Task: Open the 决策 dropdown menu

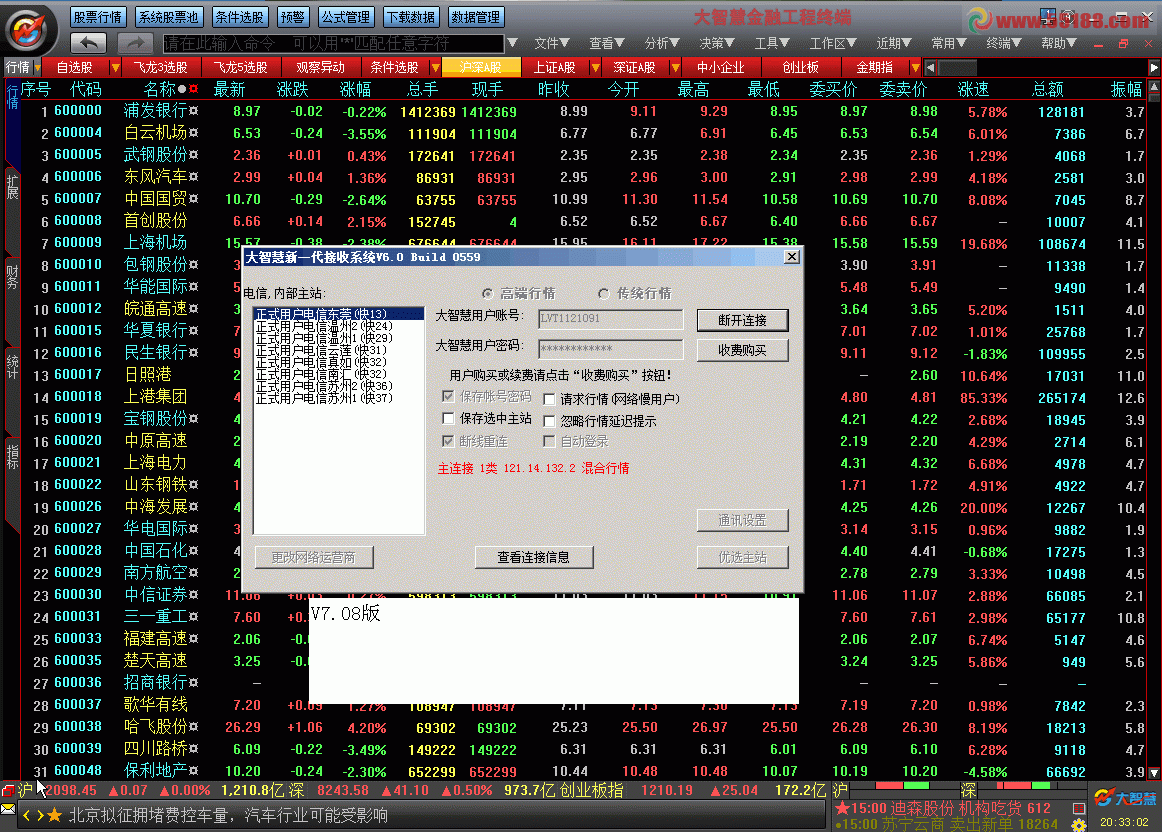Action: point(717,44)
